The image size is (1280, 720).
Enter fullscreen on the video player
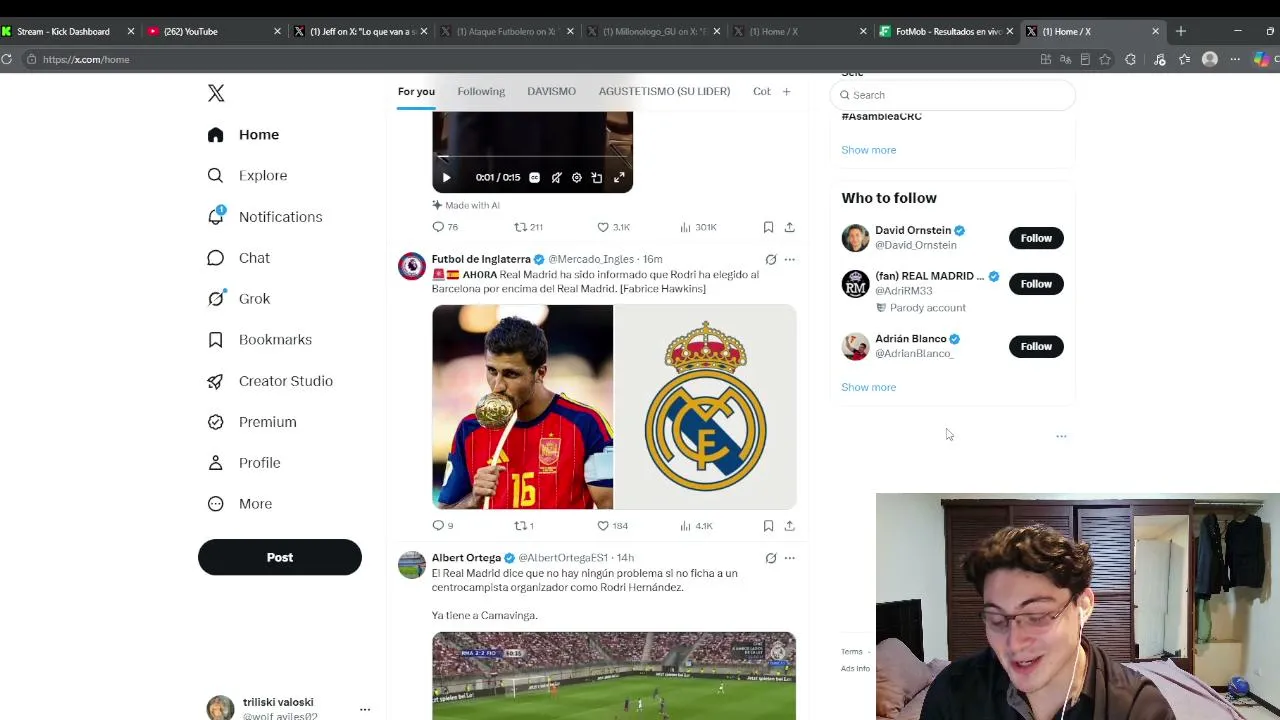619,178
